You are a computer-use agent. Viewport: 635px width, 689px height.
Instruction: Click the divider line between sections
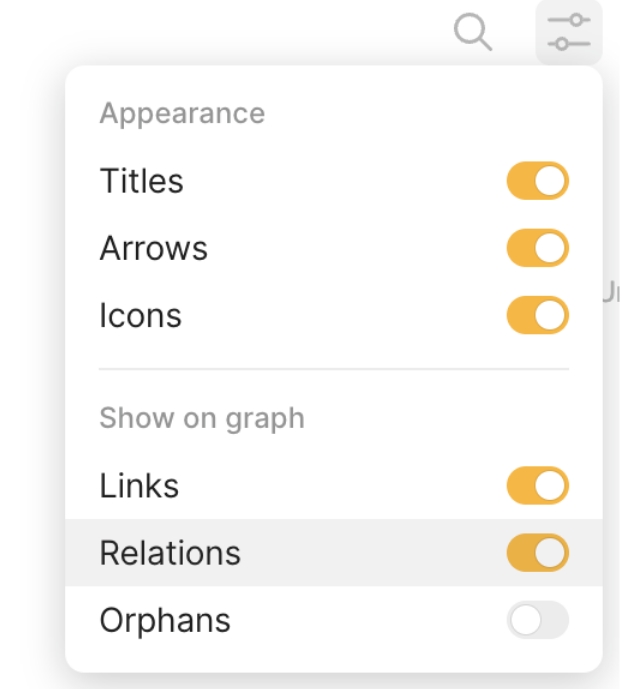pos(334,369)
